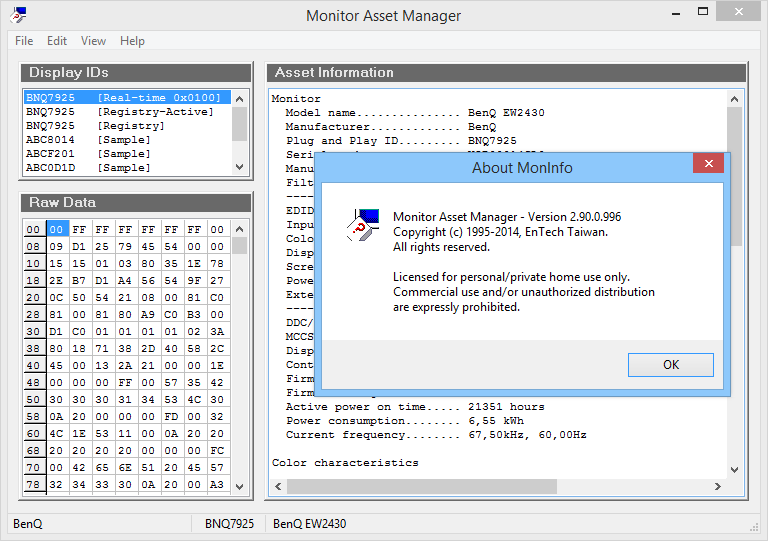The image size is (768, 541).
Task: Click the application icon in title bar
Action: (x=18, y=15)
